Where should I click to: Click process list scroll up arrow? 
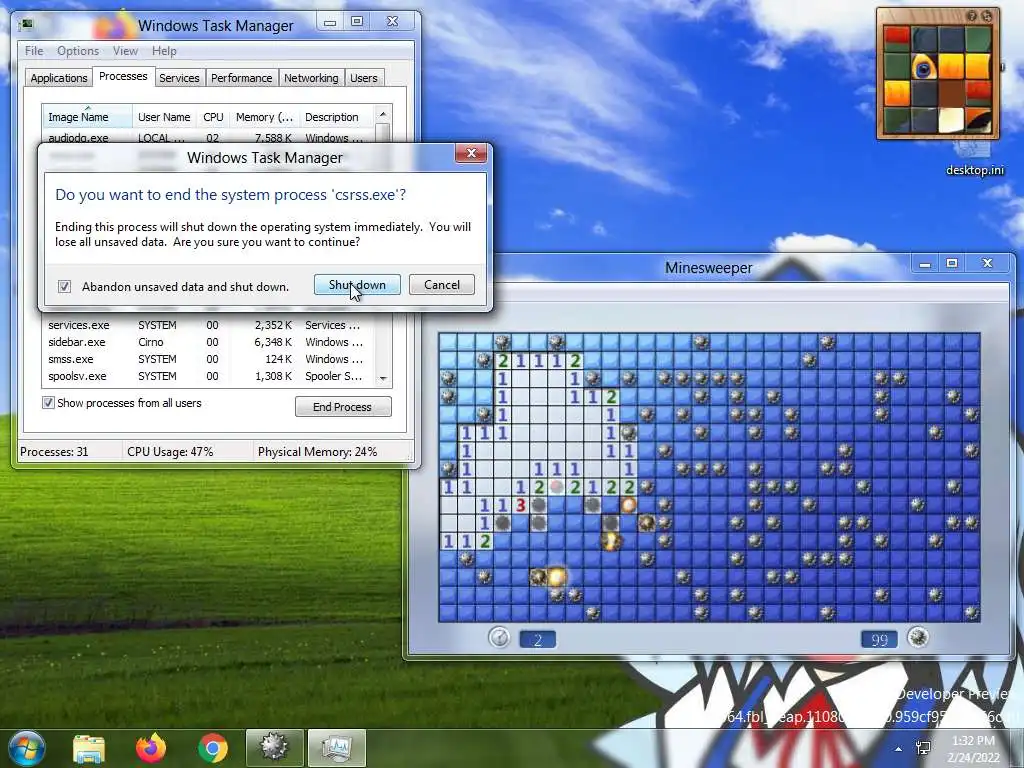383,112
